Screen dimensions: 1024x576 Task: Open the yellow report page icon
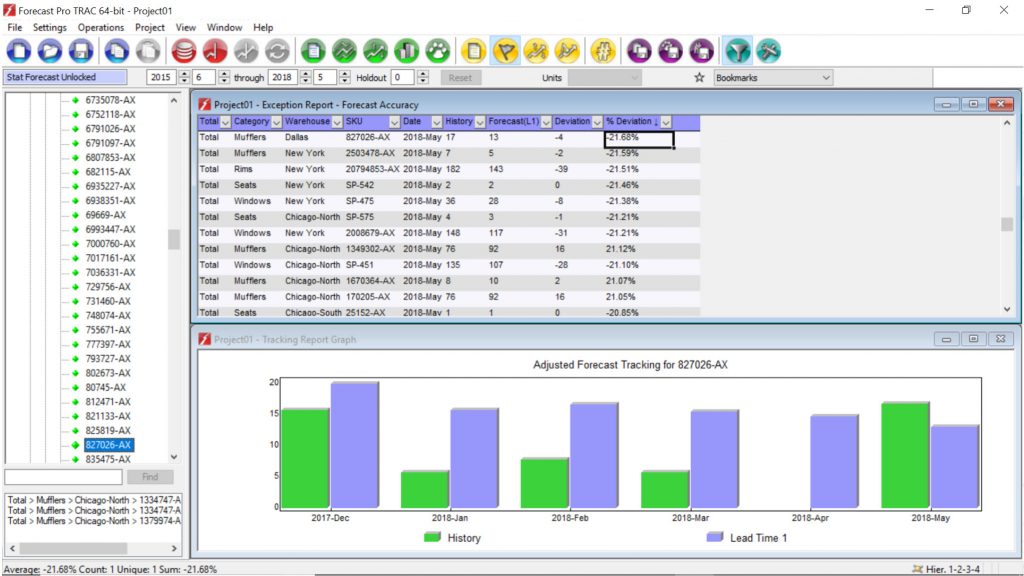click(474, 51)
